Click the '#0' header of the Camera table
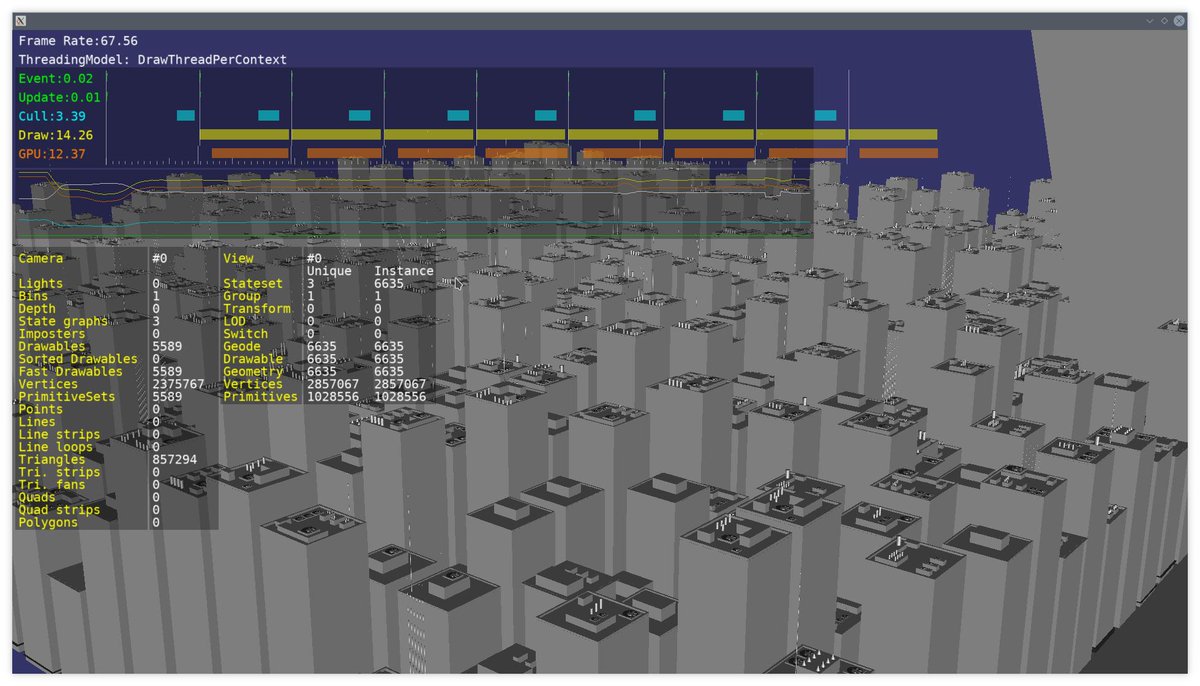Image resolution: width=1200 pixels, height=686 pixels. (160, 258)
